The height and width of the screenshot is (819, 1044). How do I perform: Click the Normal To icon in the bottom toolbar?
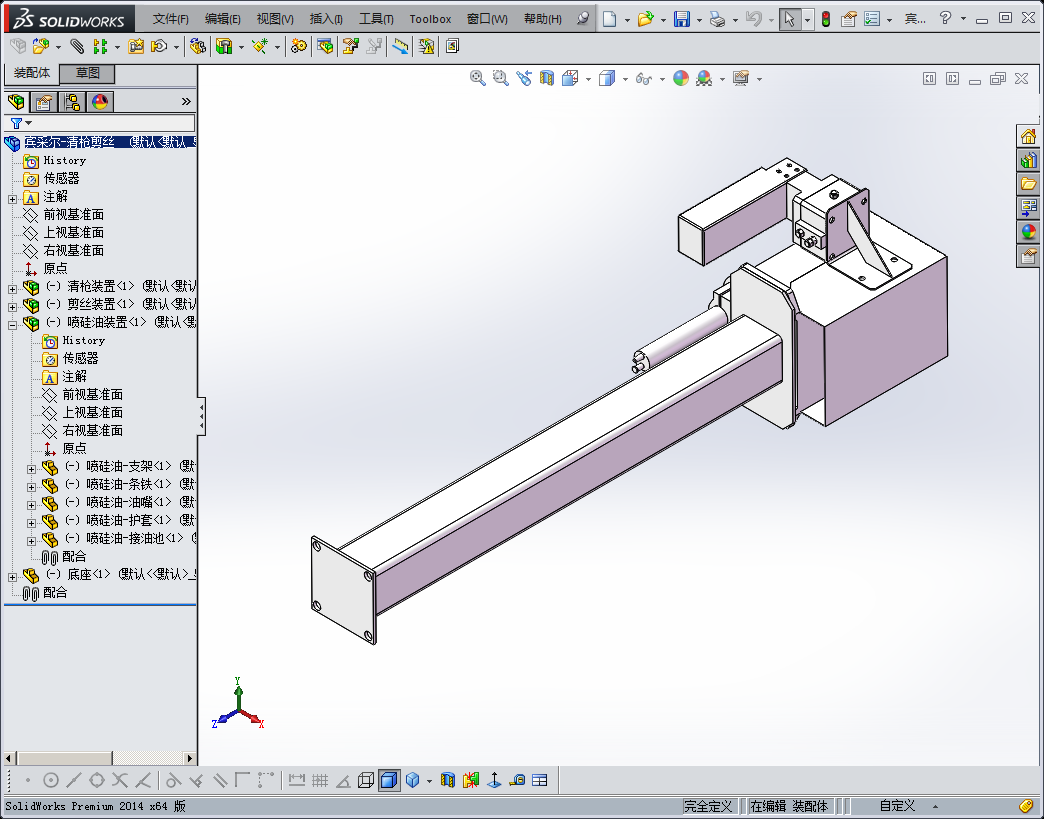pos(494,780)
